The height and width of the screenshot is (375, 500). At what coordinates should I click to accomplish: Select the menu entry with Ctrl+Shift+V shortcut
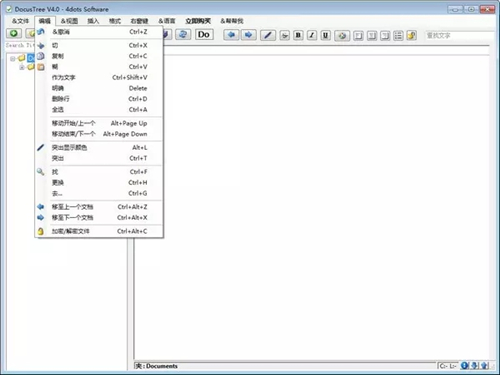[x=99, y=78]
